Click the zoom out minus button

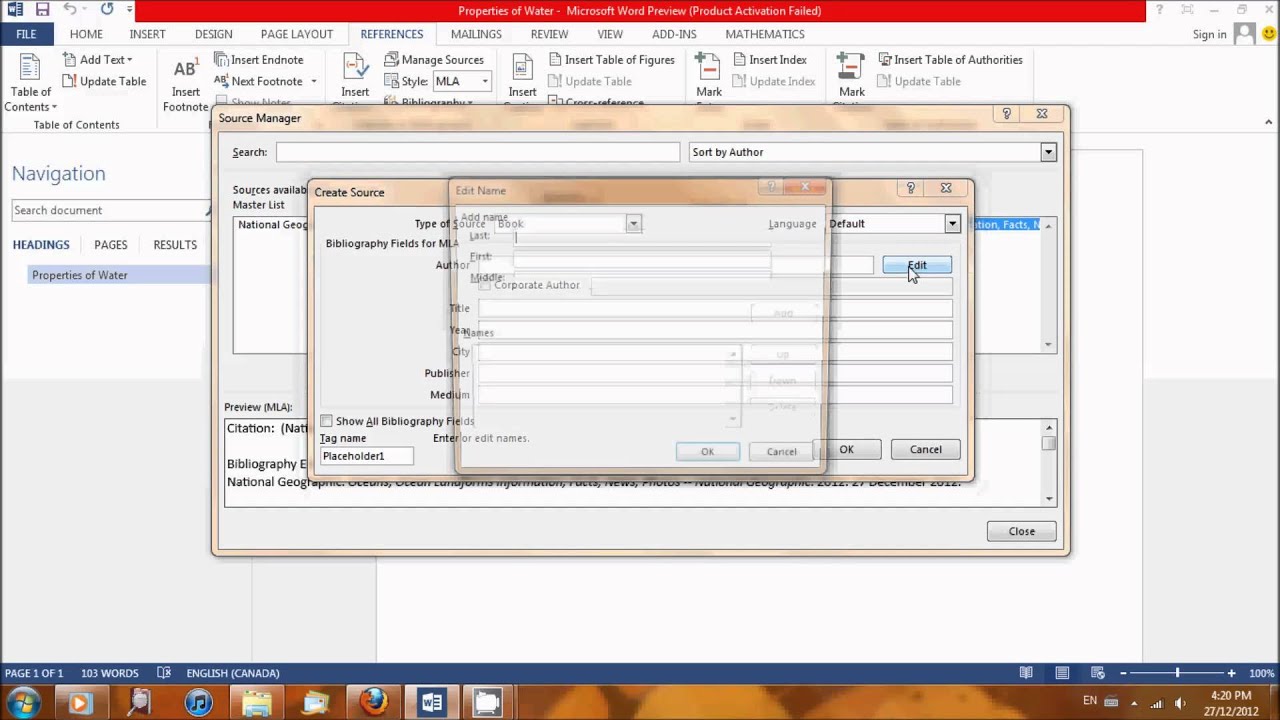(1123, 673)
